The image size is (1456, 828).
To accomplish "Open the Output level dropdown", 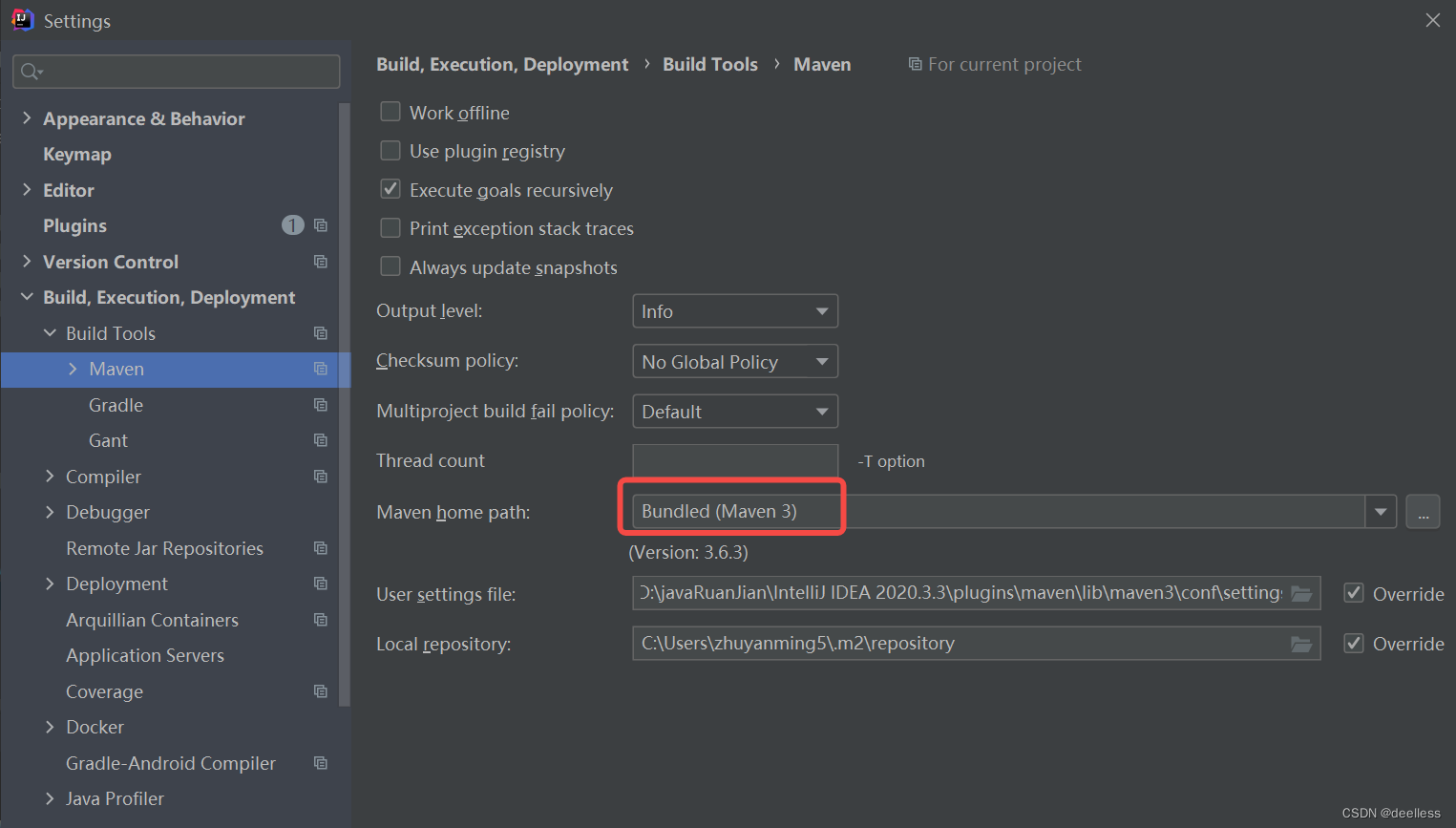I will point(735,311).
